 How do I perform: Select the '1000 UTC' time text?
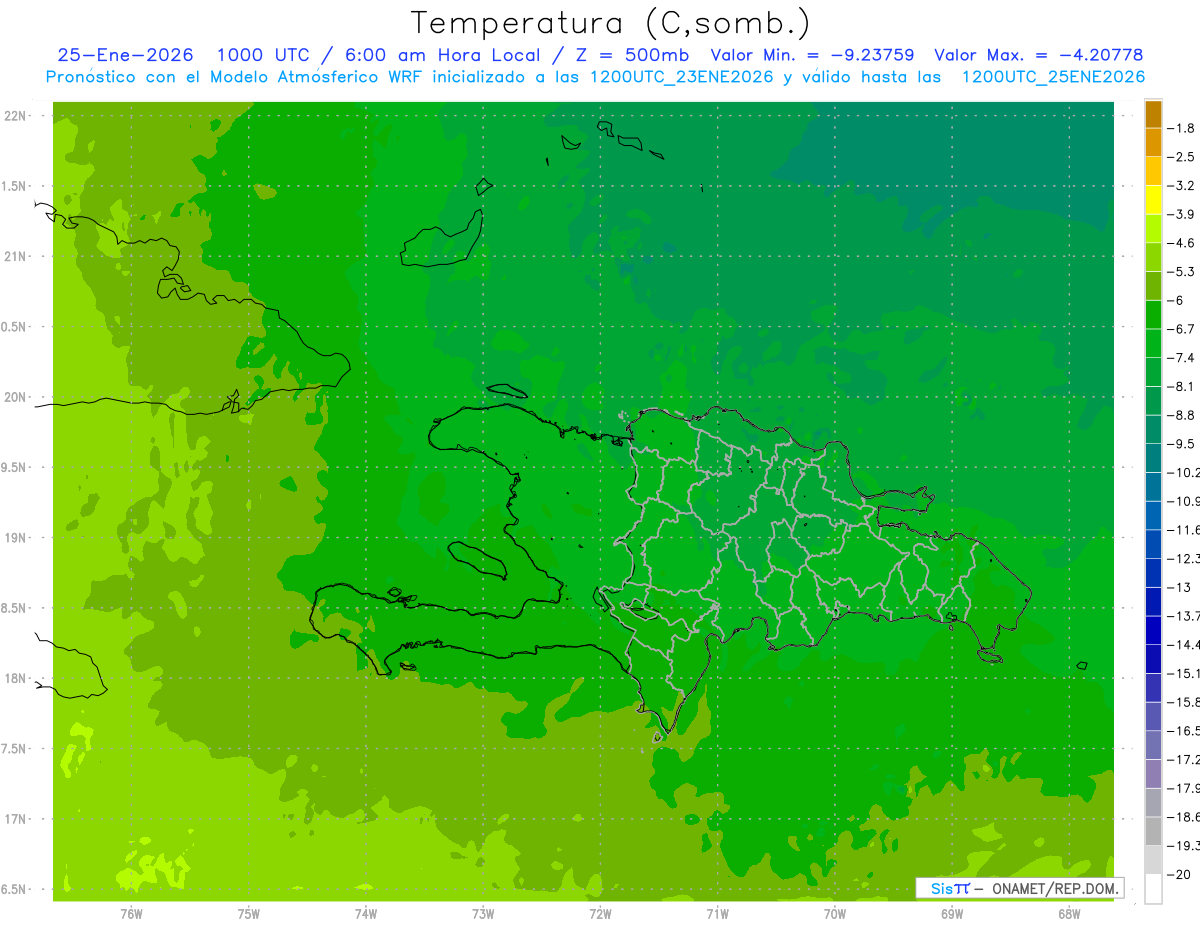coord(263,55)
